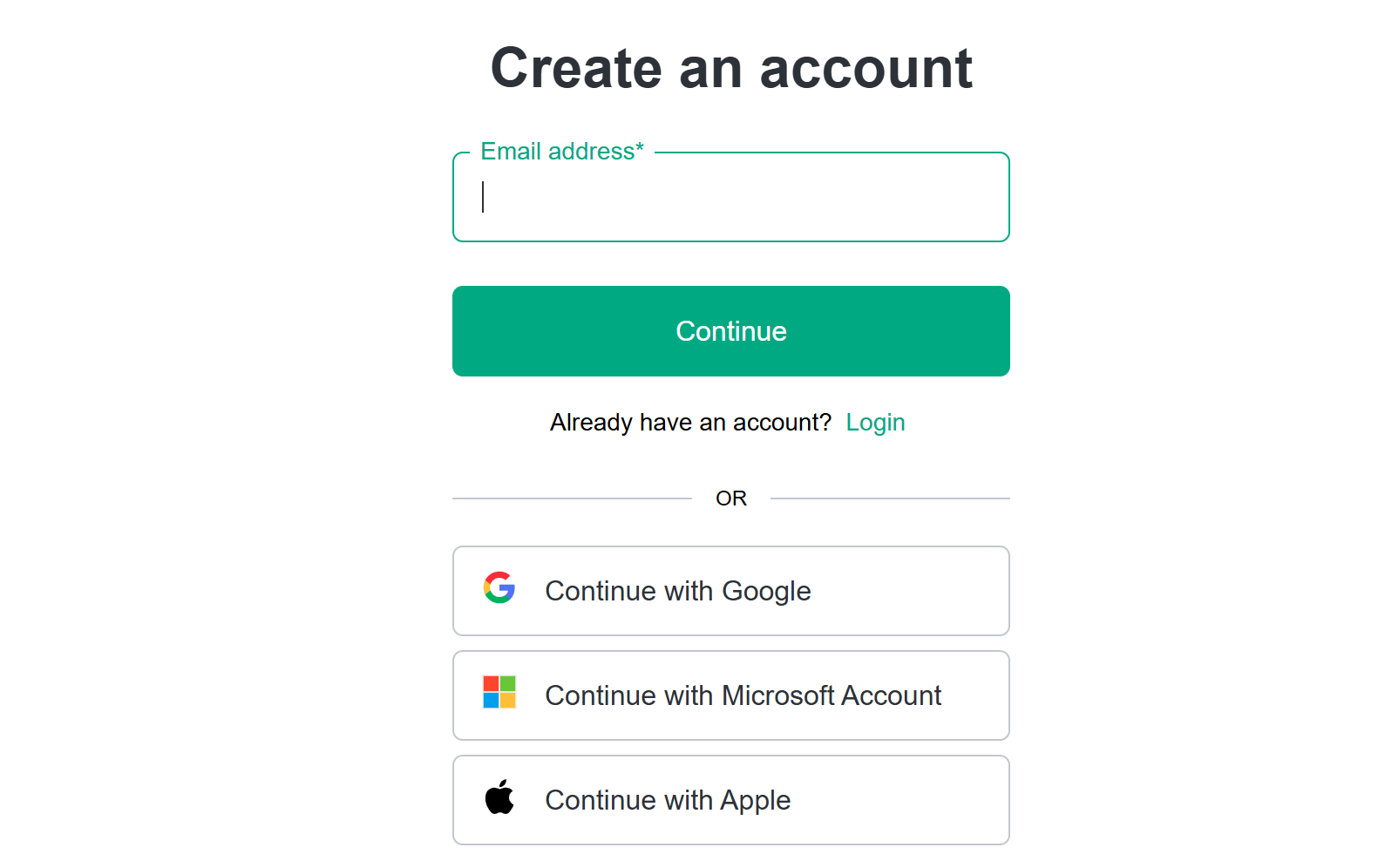The width and height of the screenshot is (1385, 868).
Task: Sign up using the Apple option
Action: 730,800
